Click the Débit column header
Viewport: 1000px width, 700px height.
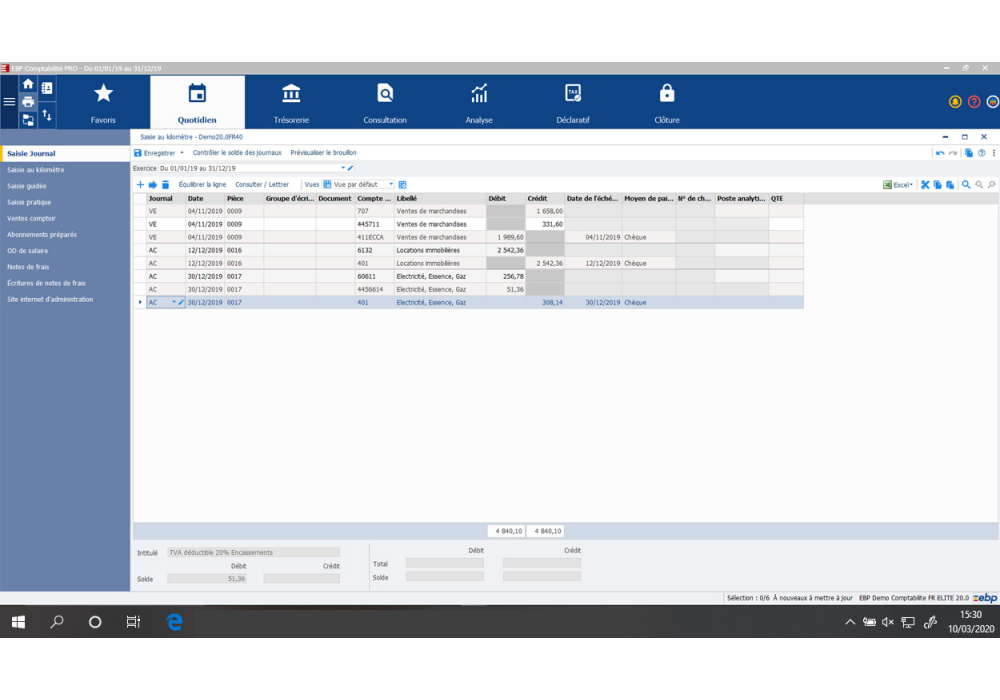506,199
